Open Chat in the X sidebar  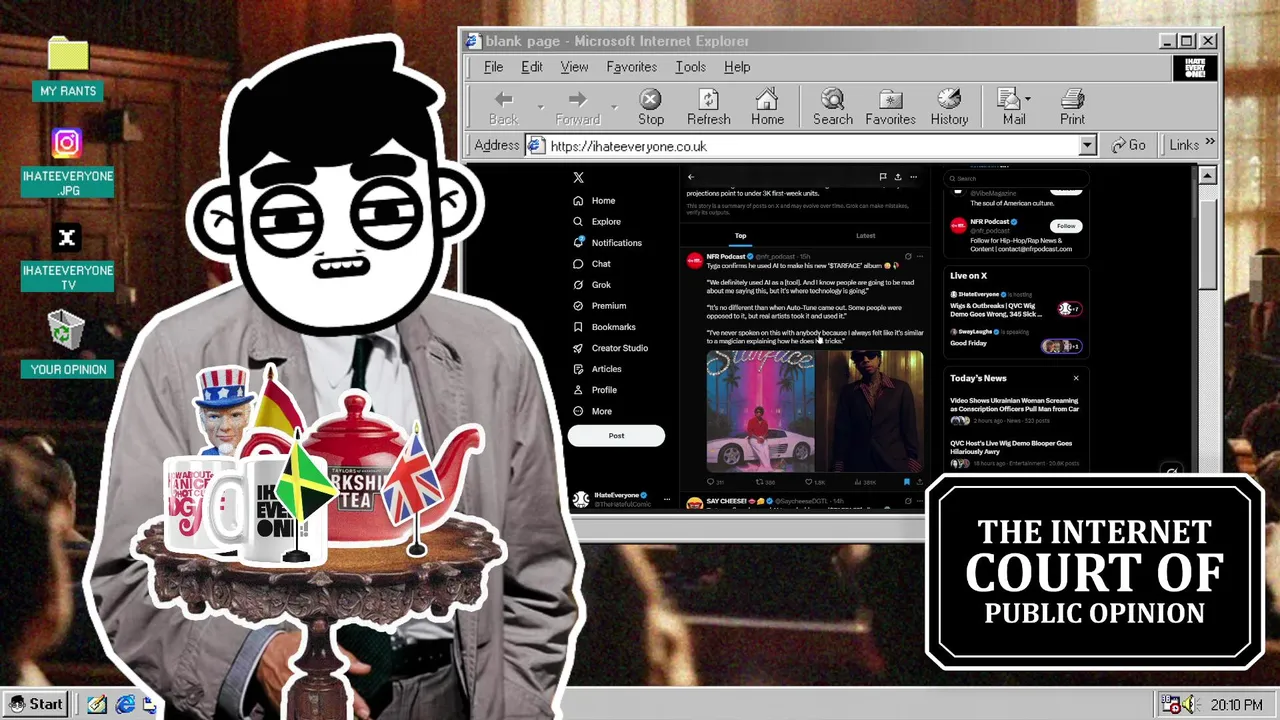592,263
